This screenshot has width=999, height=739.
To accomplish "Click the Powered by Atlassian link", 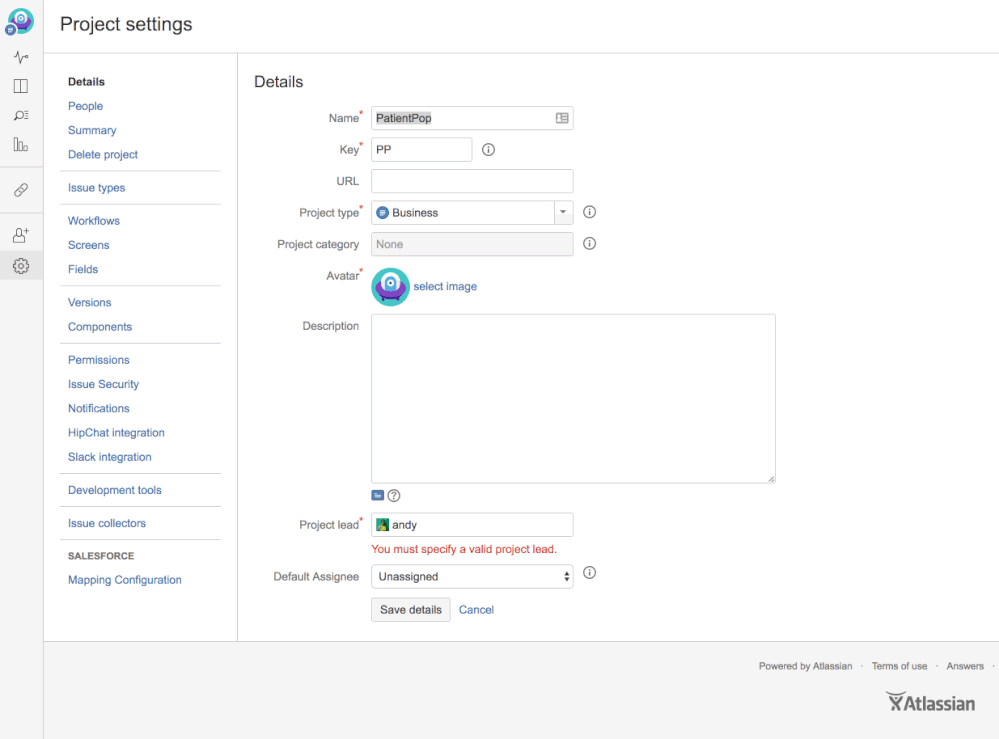I will [805, 666].
